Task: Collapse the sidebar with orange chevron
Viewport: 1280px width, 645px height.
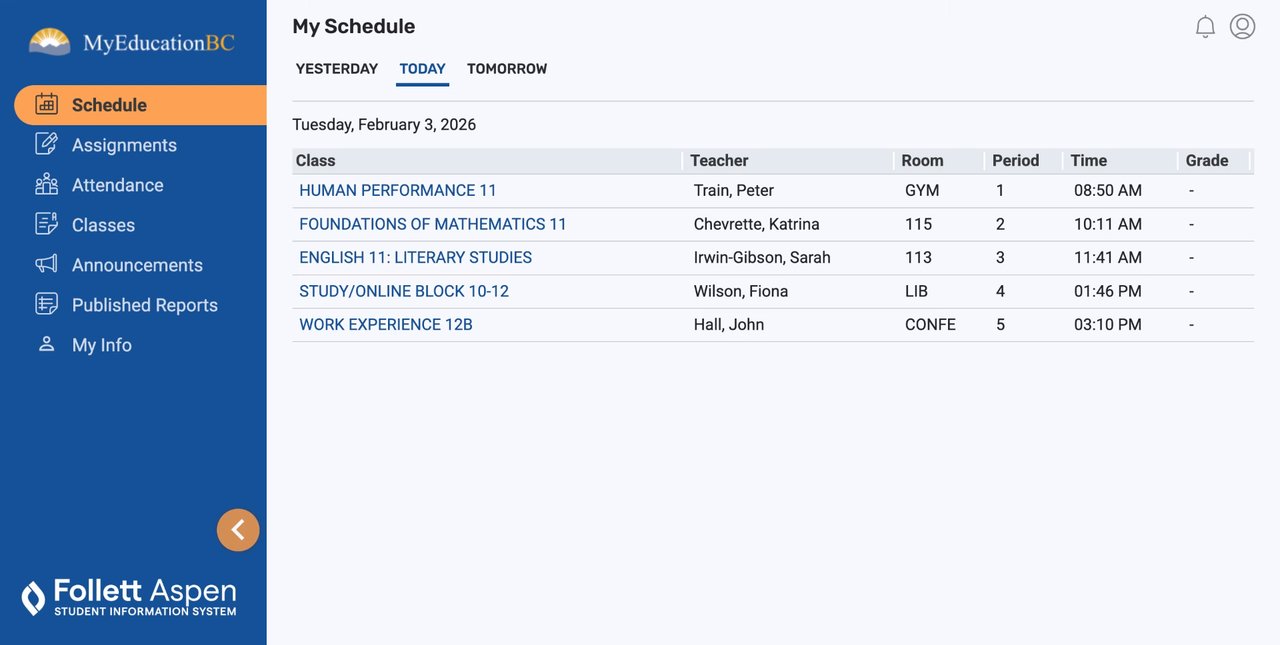Action: pos(238,530)
